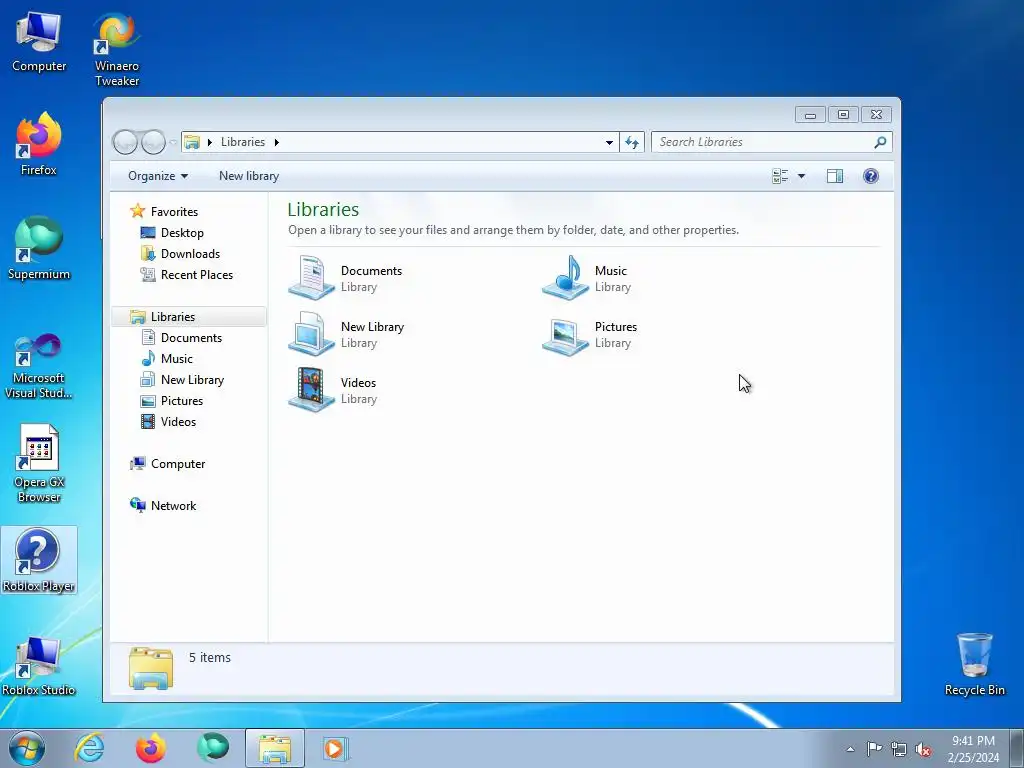Open the network tray icon
Viewport: 1024px width, 768px height.
[899, 749]
